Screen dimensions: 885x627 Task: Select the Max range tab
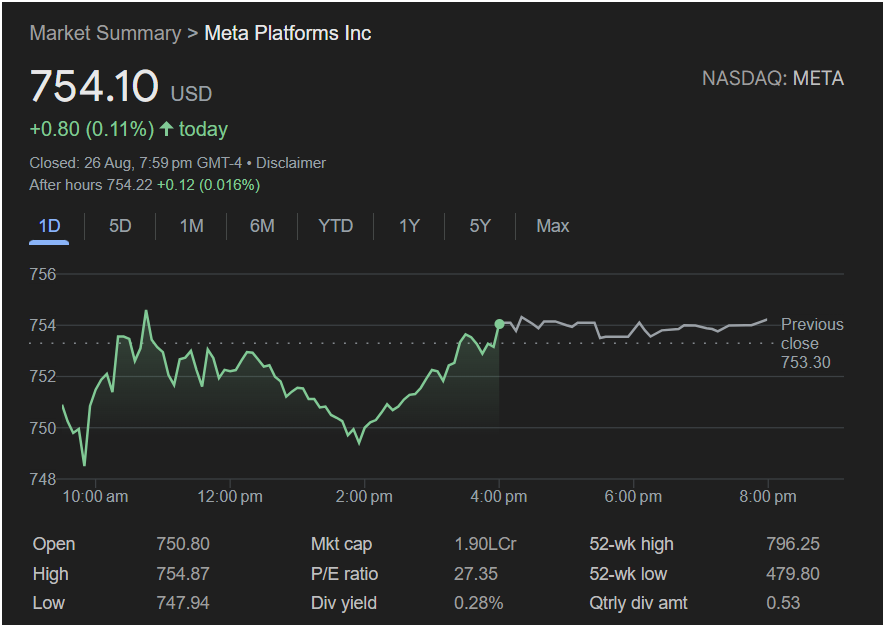point(552,226)
